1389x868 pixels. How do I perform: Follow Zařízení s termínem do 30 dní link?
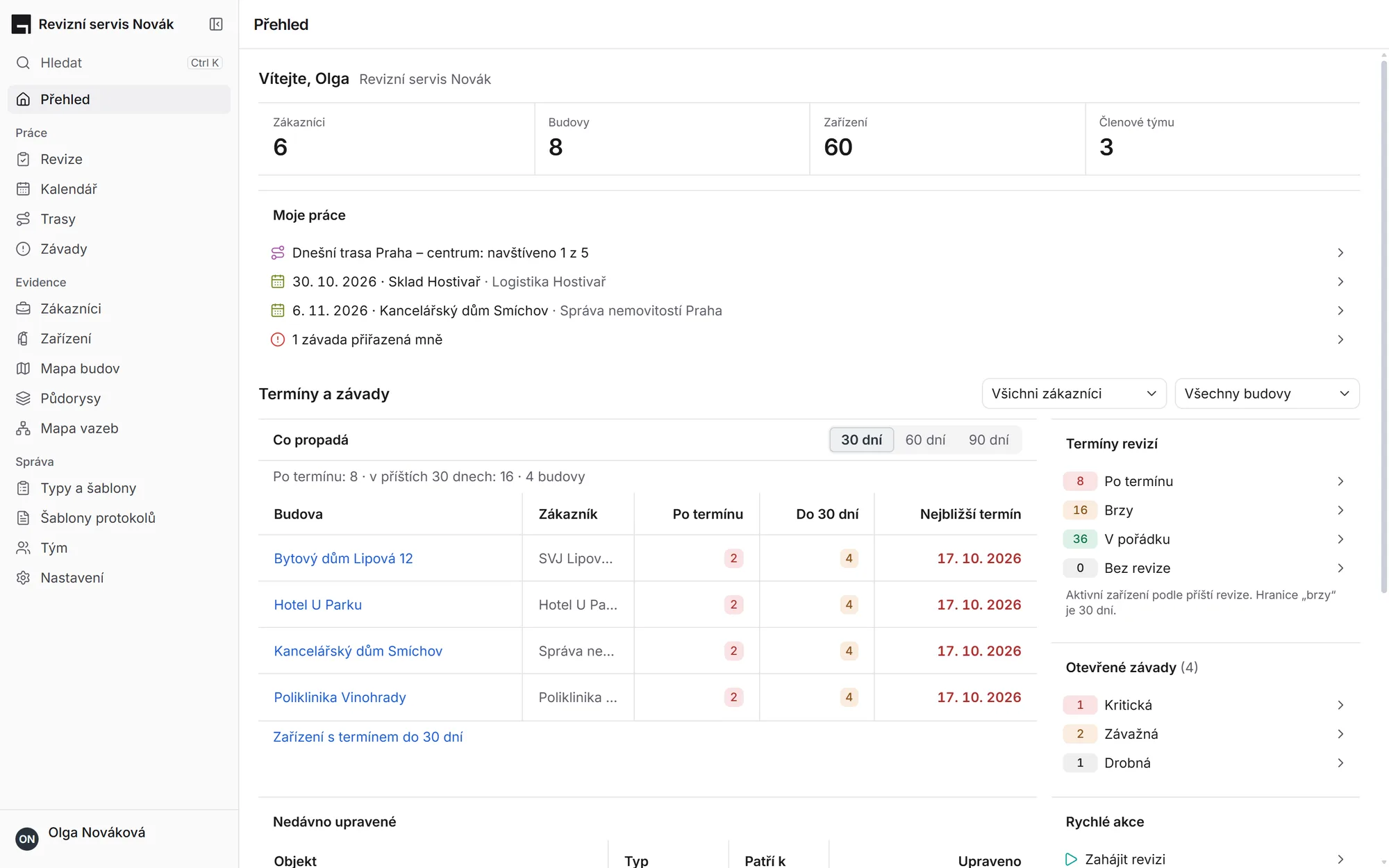coord(367,737)
